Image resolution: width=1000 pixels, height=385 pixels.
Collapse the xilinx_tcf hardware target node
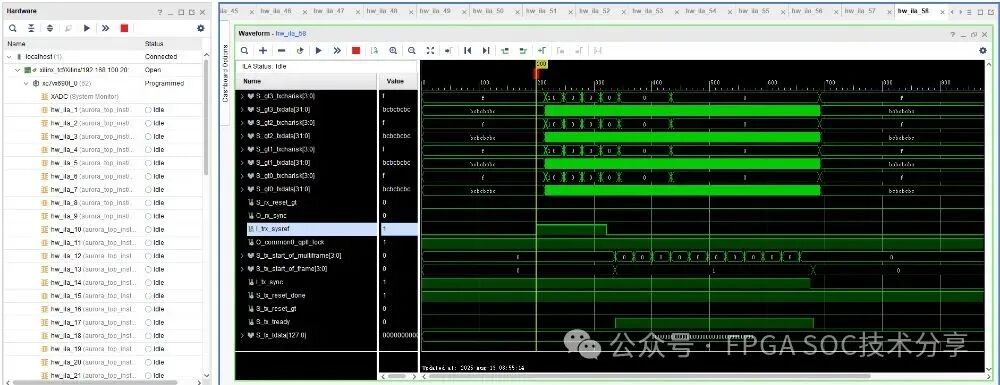pyautogui.click(x=18, y=70)
